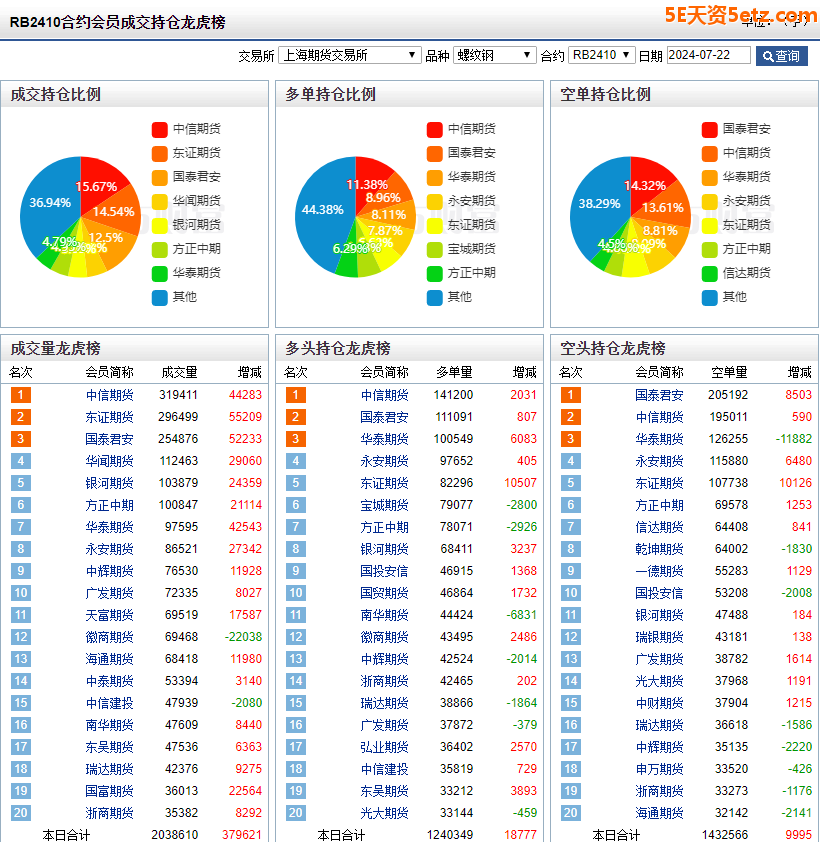Viewport: 822px width, 842px height.
Task: Click red 中信期货 swatch in 成交持仓比例 legend
Action: tap(160, 129)
